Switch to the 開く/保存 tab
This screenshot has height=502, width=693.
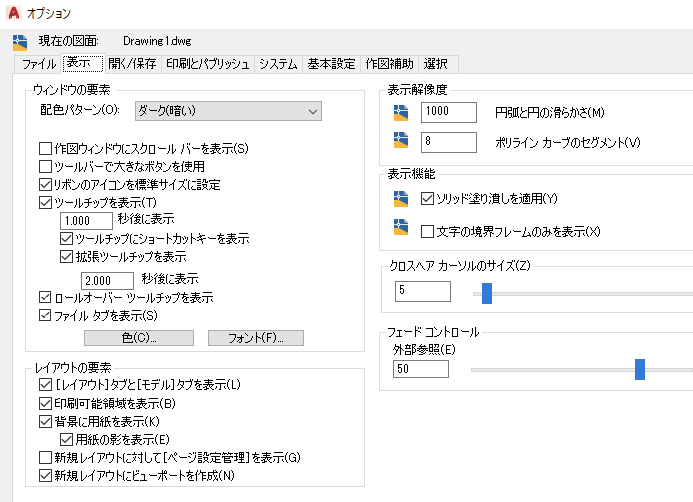[132, 64]
